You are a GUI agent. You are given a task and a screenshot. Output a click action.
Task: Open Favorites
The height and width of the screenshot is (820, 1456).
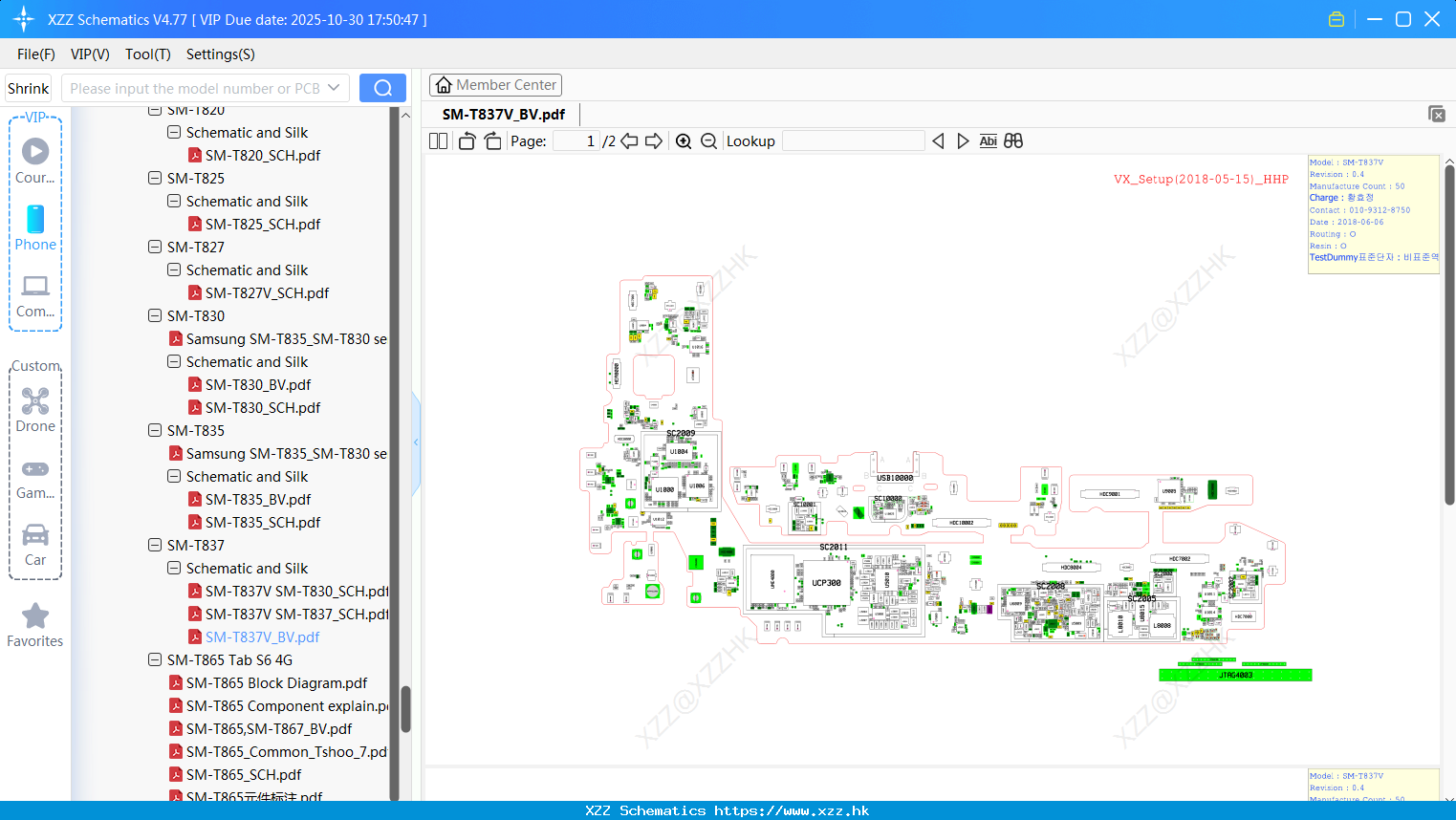[35, 625]
